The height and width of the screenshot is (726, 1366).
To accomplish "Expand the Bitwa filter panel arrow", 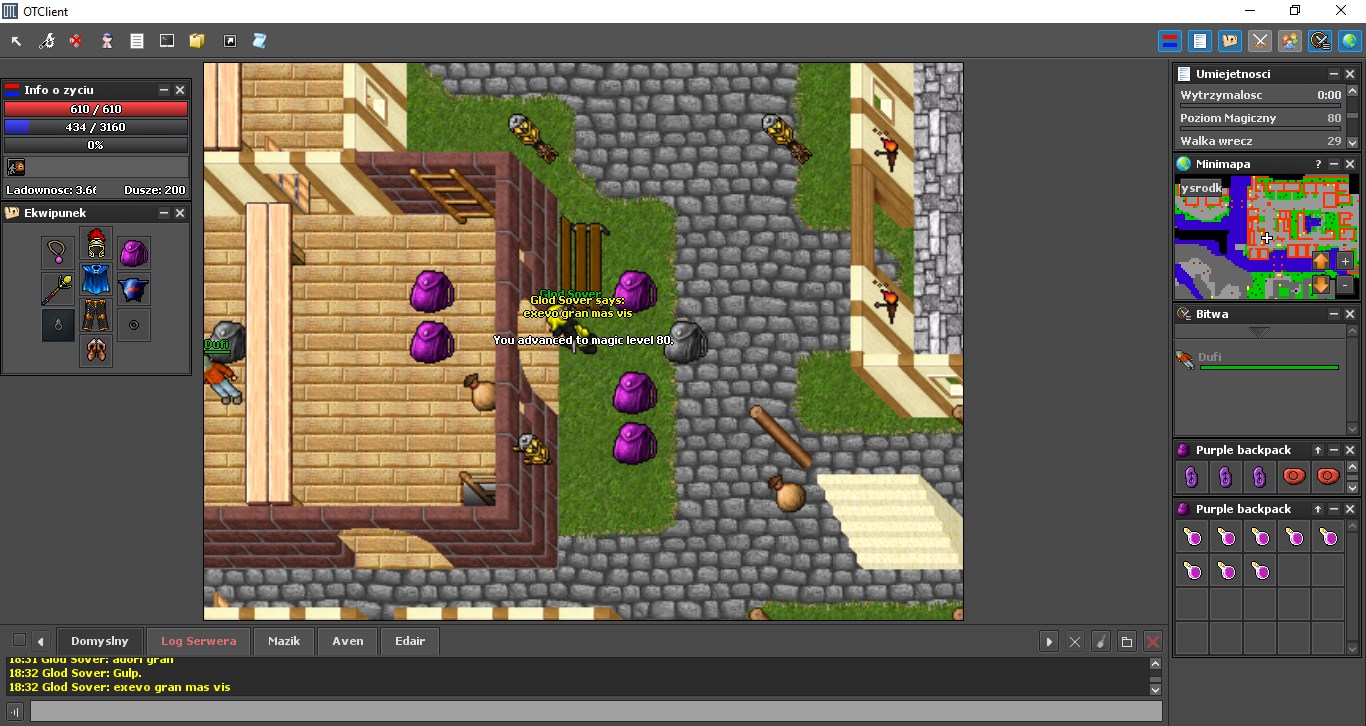I will point(1258,332).
